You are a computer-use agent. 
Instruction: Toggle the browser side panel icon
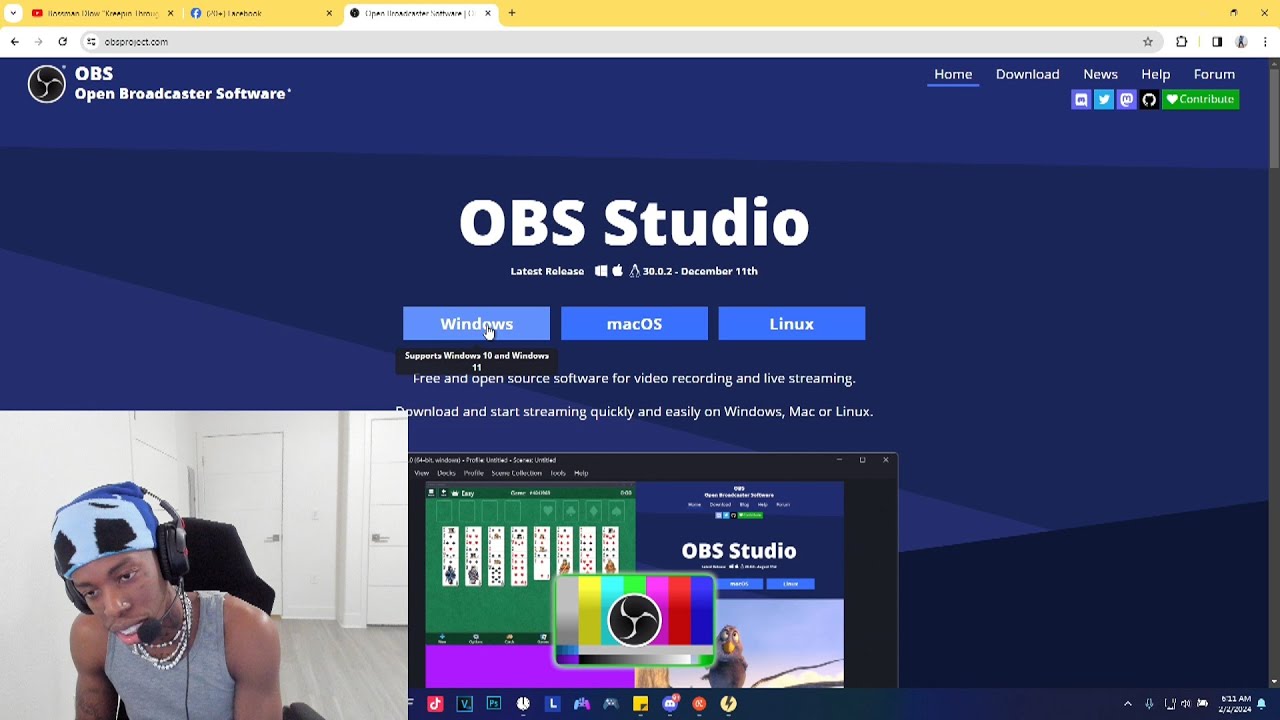(x=1217, y=42)
